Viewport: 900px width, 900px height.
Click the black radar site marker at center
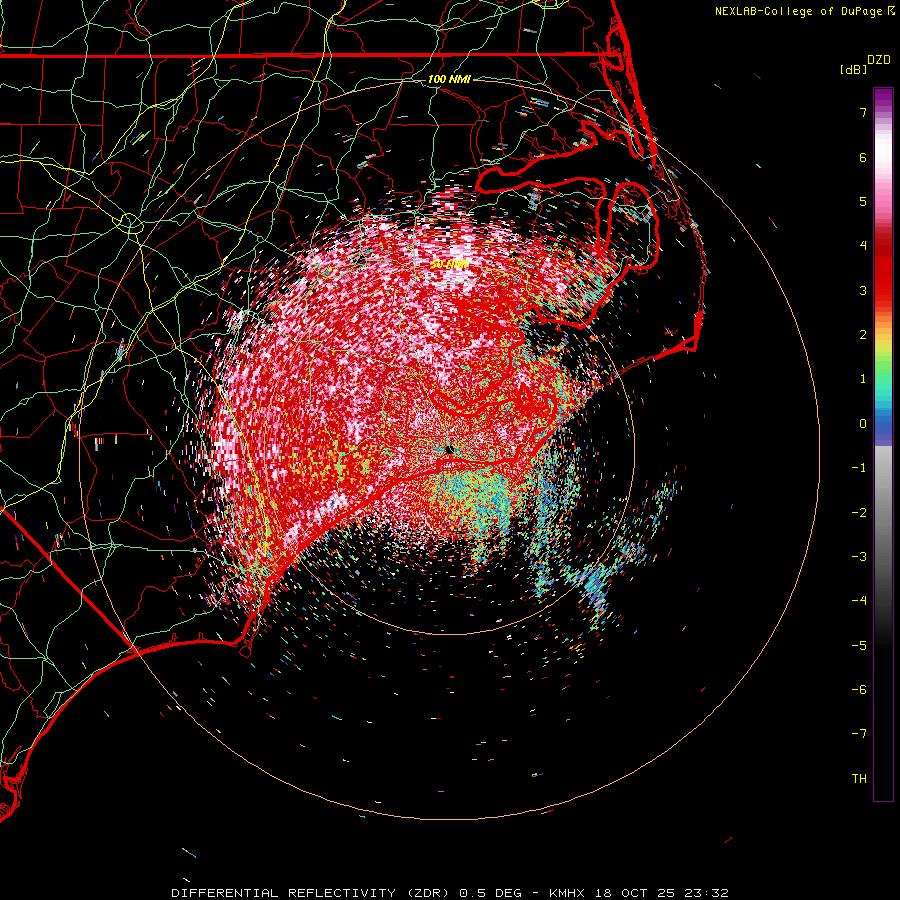pyautogui.click(x=449, y=449)
